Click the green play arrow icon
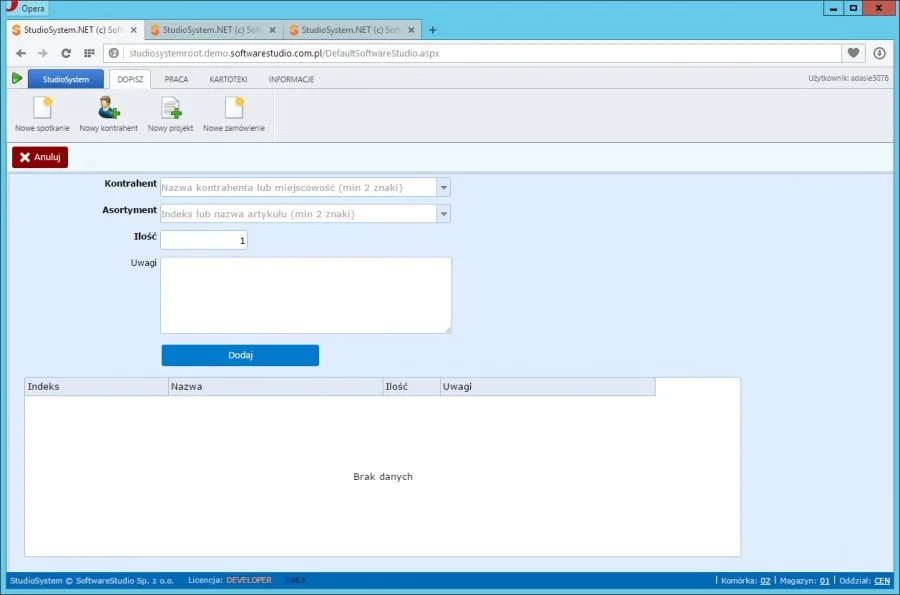 (x=17, y=79)
